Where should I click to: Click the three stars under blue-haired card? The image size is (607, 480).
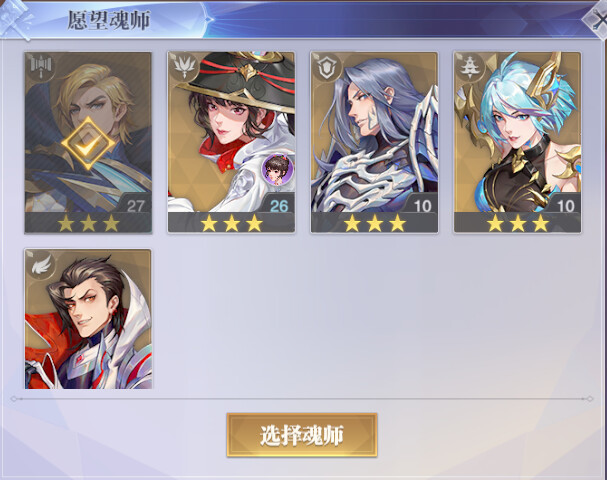point(518,223)
